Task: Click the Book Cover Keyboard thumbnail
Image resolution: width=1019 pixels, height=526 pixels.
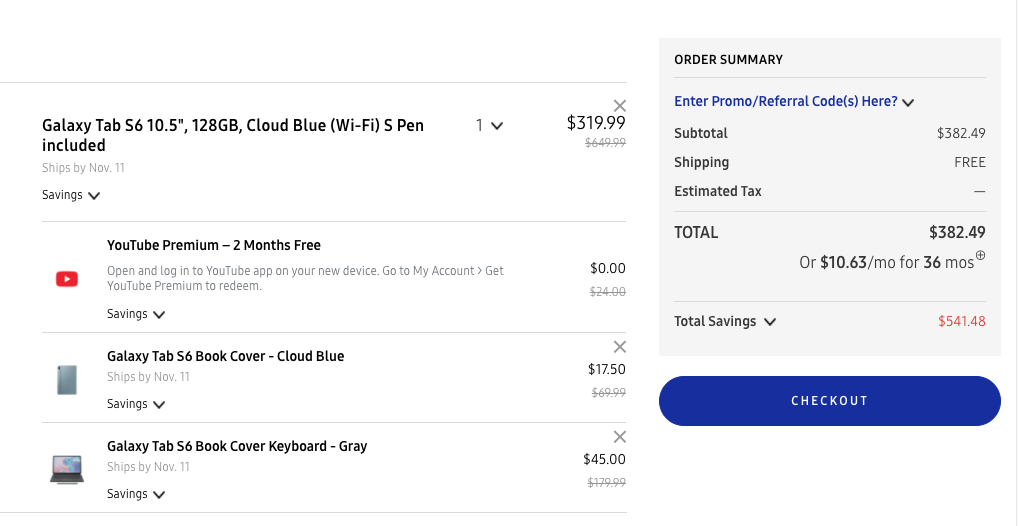Action: [67, 468]
